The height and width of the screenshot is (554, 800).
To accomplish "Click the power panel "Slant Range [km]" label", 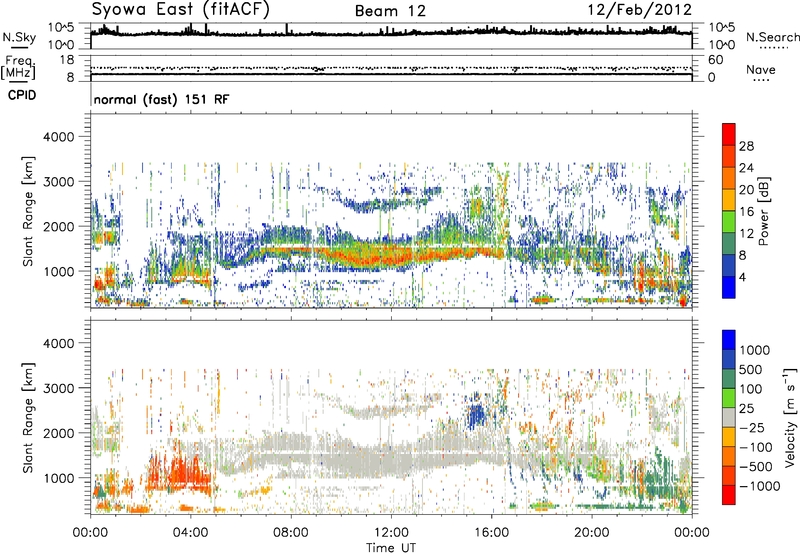I will point(28,211).
